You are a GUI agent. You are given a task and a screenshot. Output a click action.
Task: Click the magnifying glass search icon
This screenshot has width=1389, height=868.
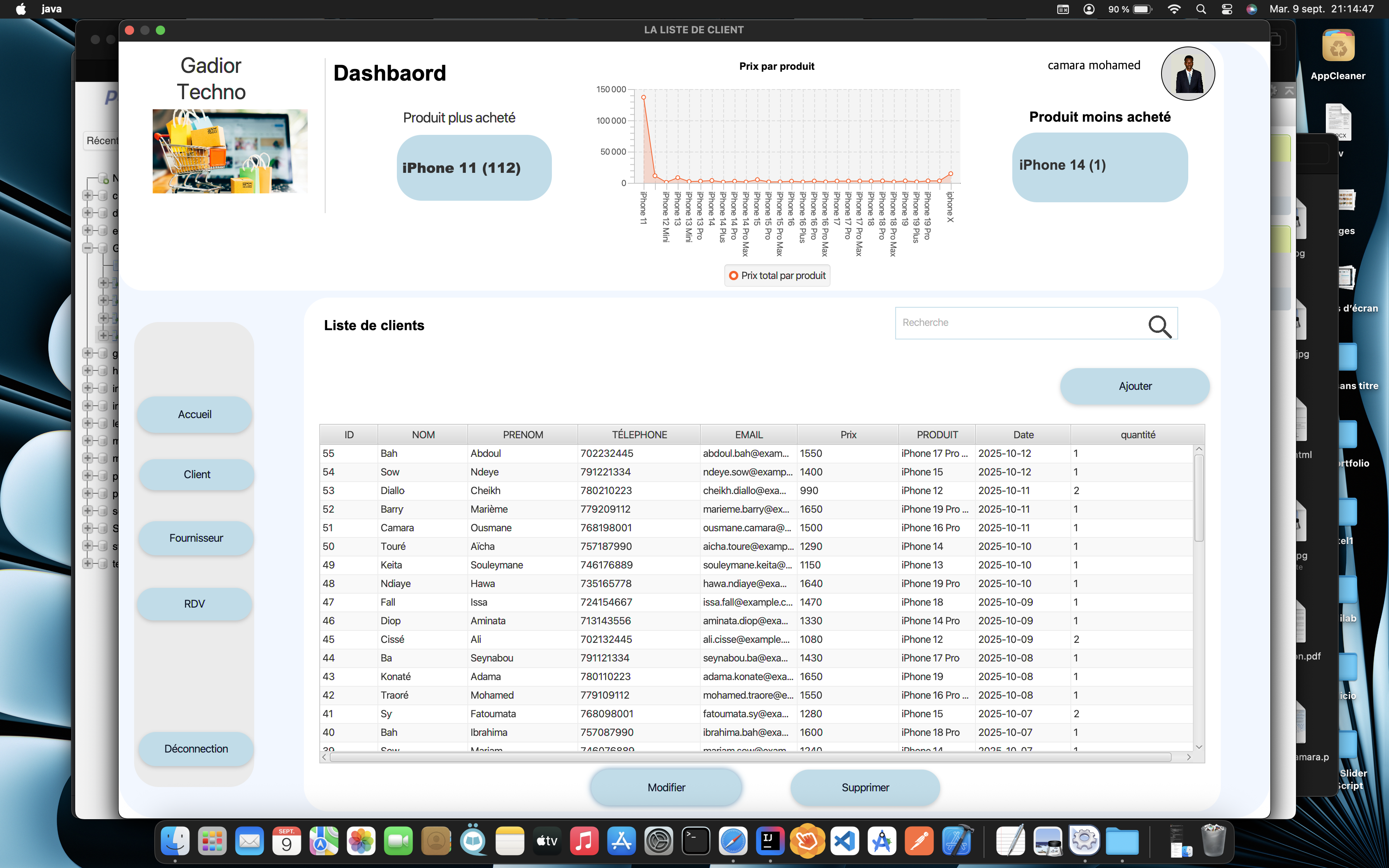pos(1160,326)
